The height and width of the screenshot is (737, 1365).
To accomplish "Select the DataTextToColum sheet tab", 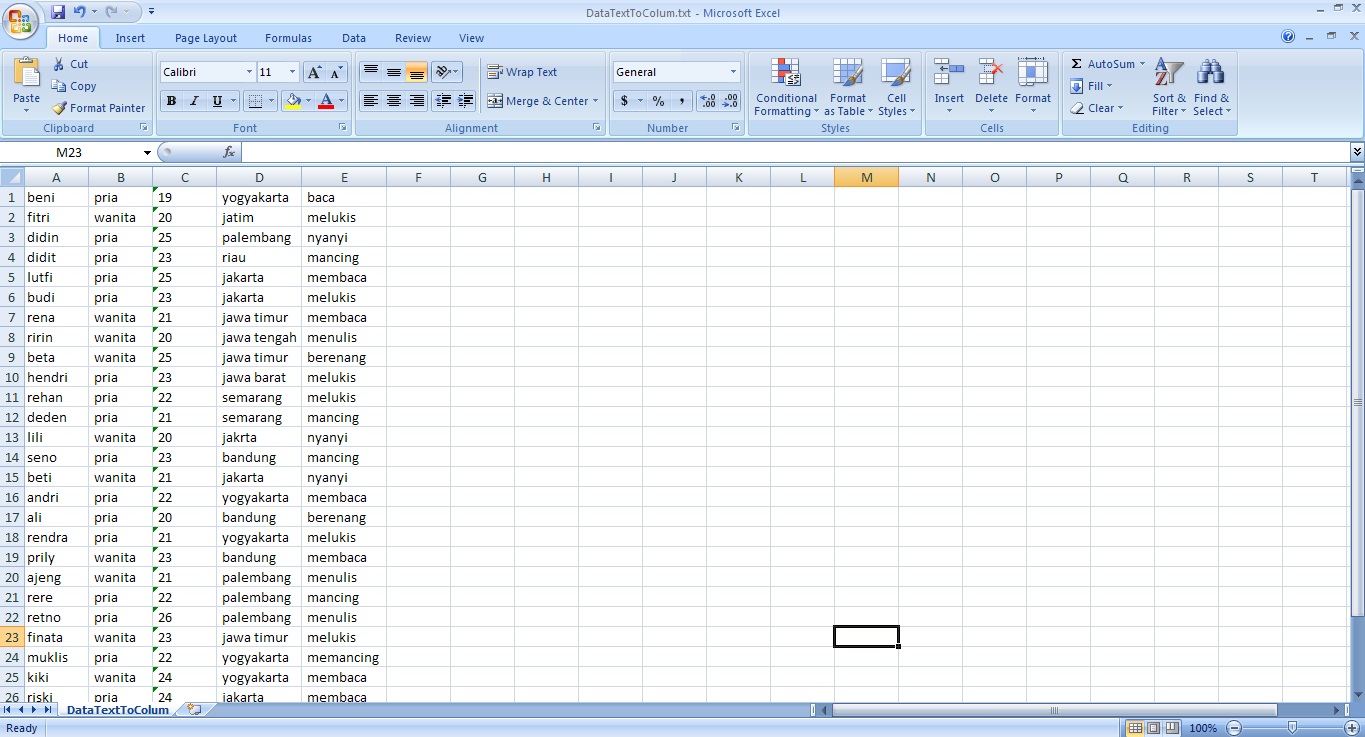I will (x=117, y=709).
